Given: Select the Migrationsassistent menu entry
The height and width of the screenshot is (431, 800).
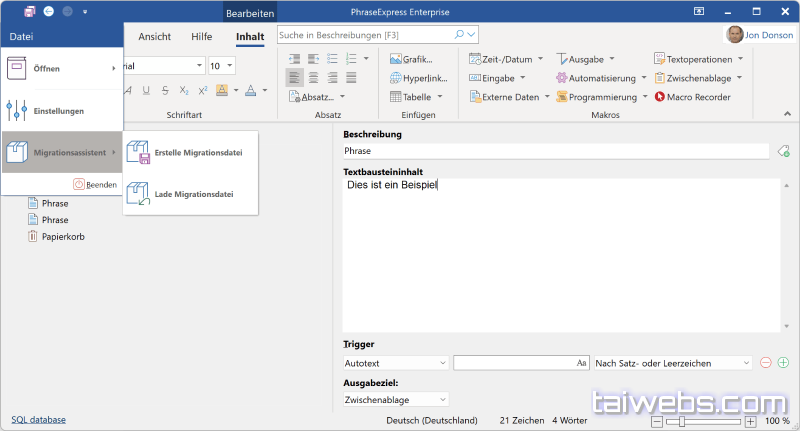Looking at the screenshot, I should coord(60,152).
